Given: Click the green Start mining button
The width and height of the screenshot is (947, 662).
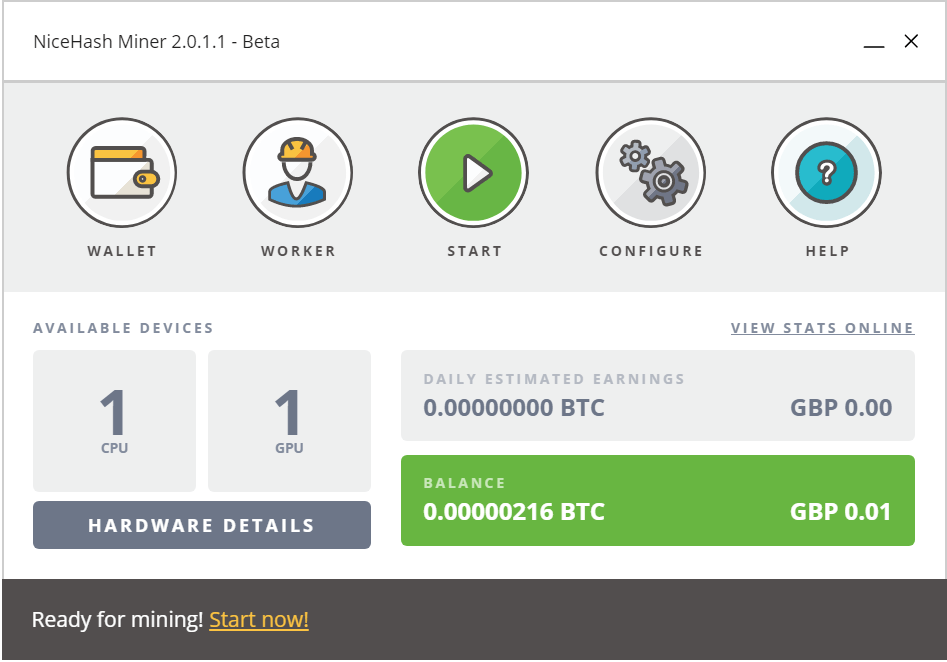Looking at the screenshot, I should [x=474, y=173].
